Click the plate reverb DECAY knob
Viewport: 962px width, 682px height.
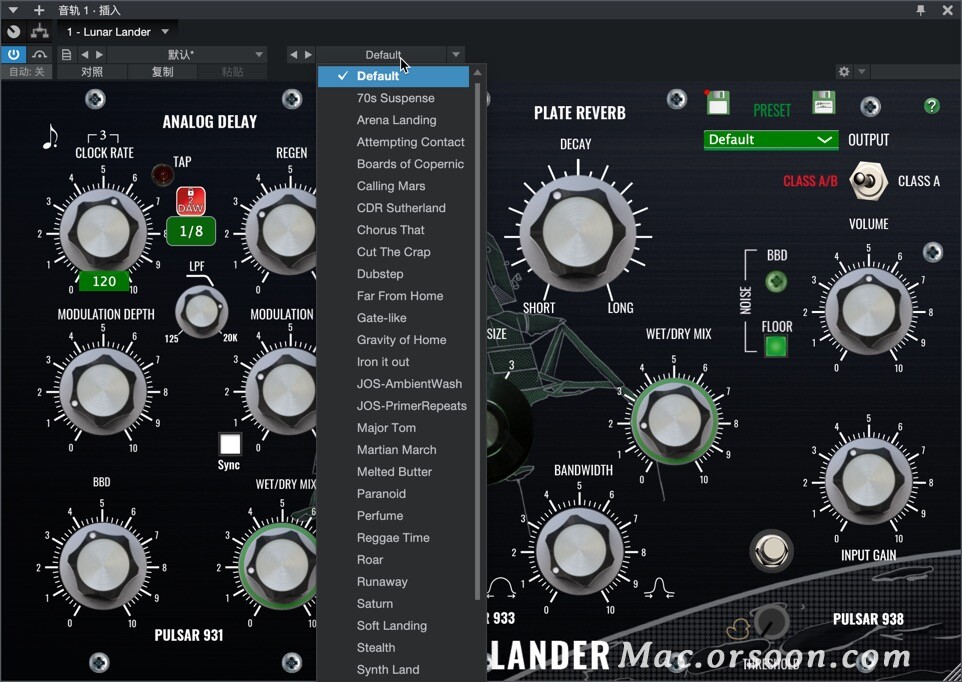(577, 232)
